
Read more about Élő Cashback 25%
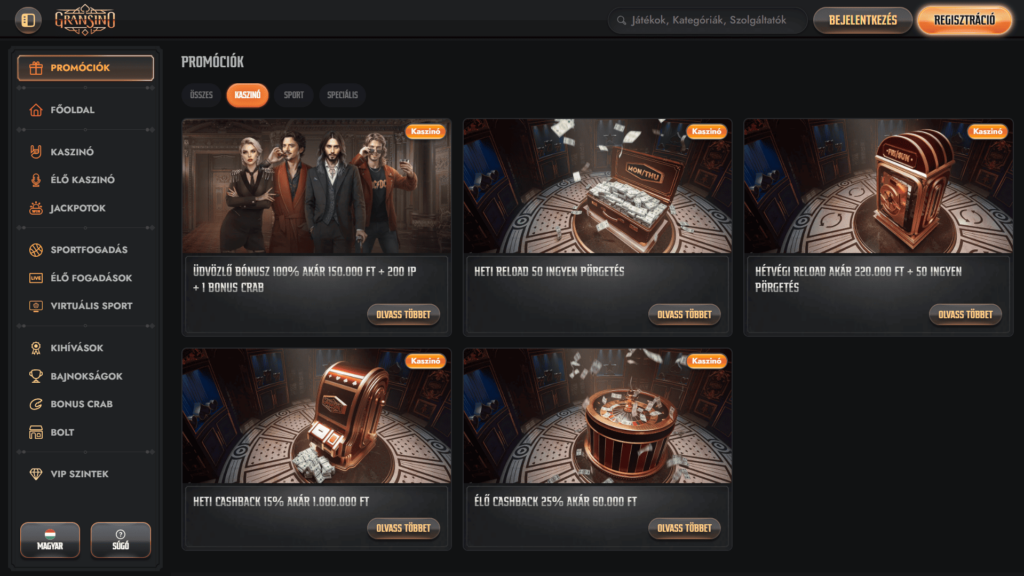pos(684,528)
